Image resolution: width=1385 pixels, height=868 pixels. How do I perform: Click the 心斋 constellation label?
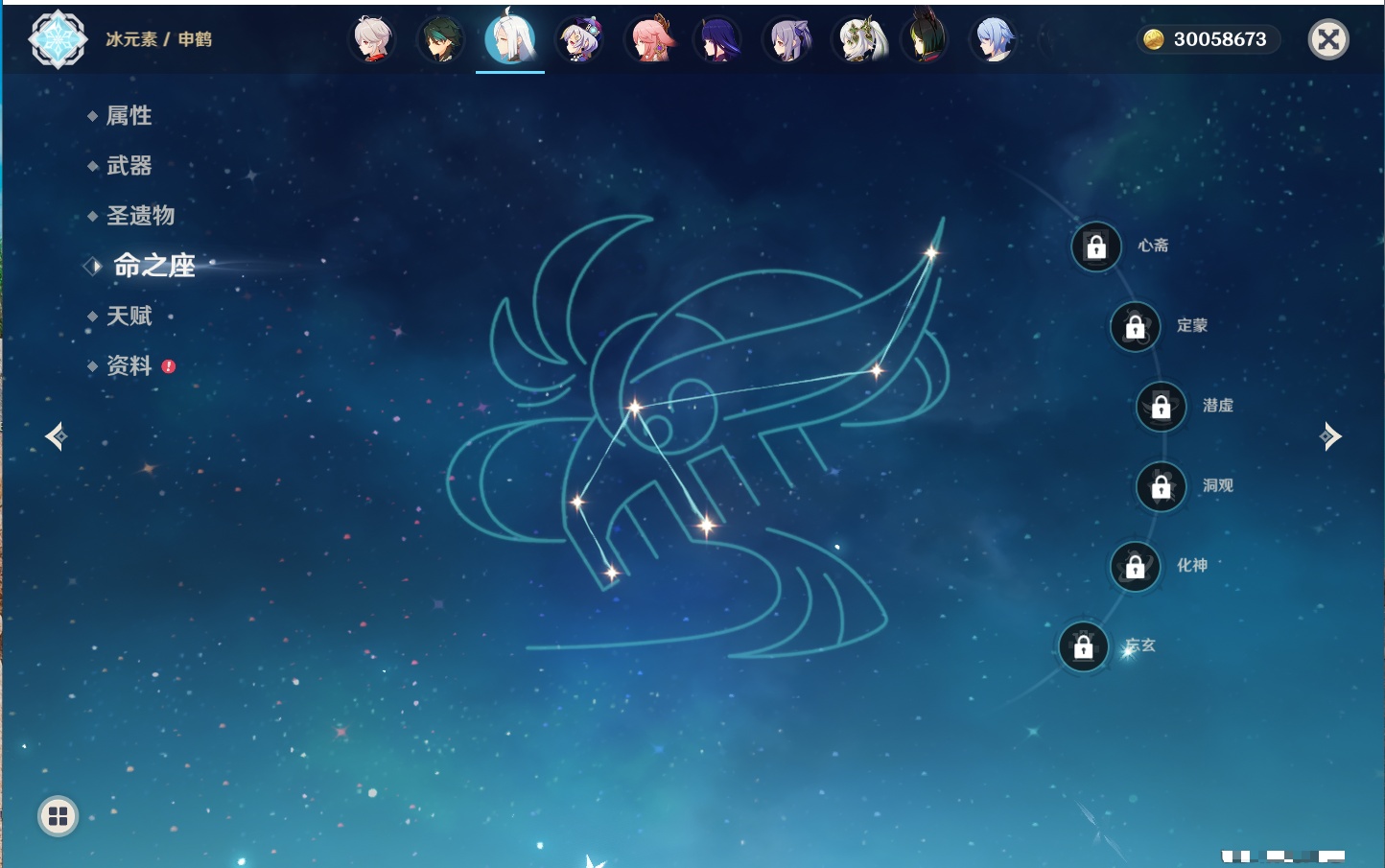(1153, 246)
